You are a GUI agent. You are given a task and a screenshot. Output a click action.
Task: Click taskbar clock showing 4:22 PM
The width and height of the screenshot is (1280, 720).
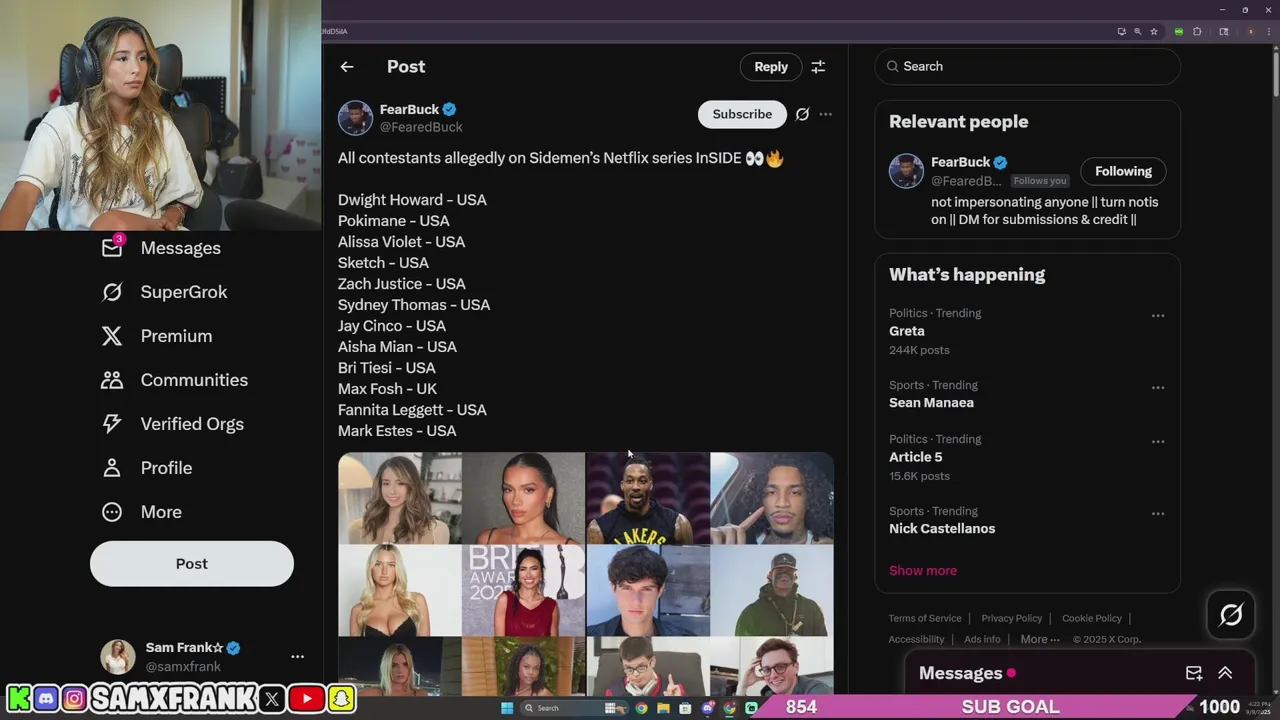[1259, 708]
